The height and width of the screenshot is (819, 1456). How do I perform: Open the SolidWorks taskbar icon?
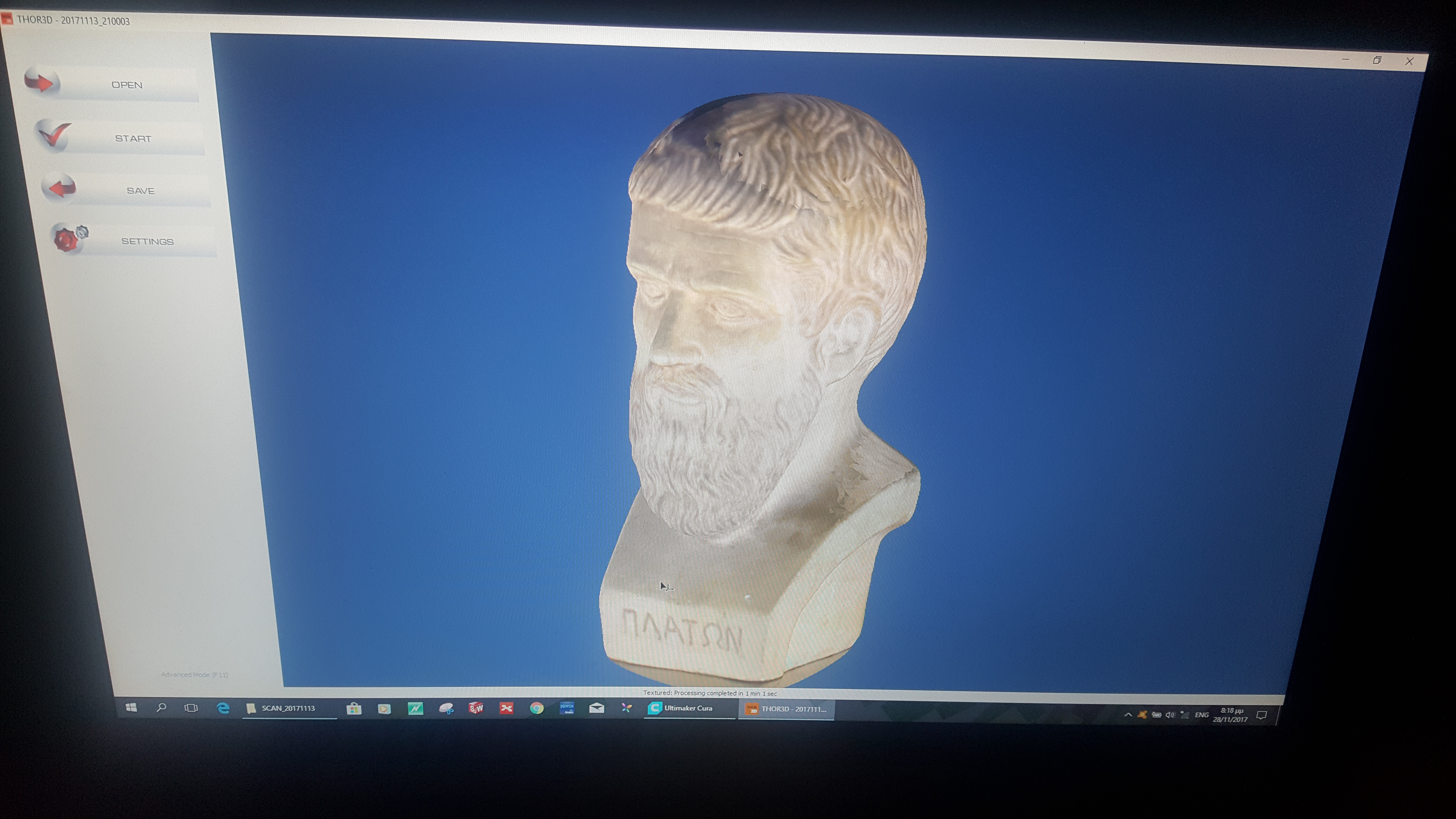click(x=476, y=708)
